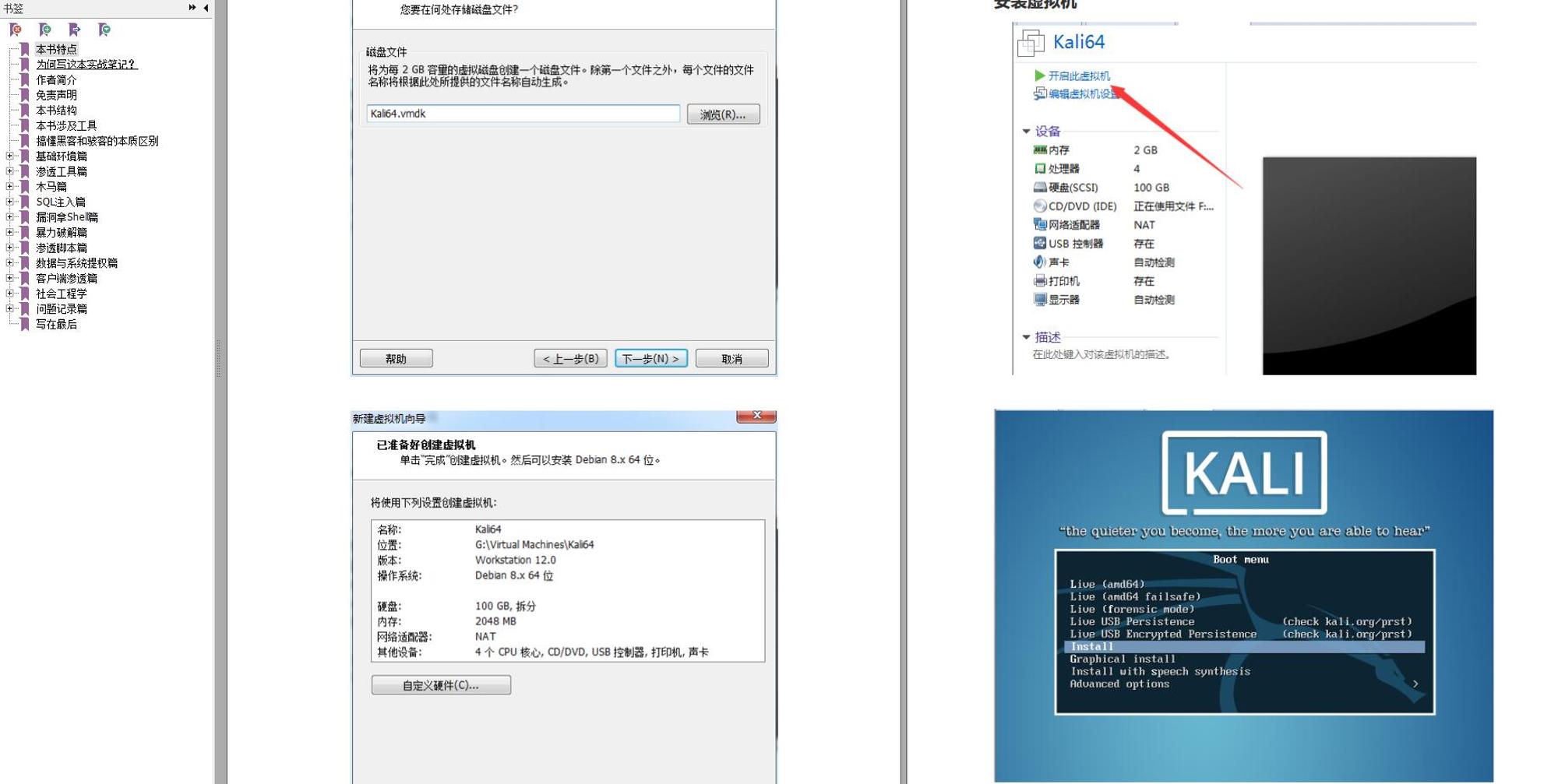Screen dimensions: 1558x784
Task: Click the double-arrow icon in bookmarks panel header
Action: (192, 8)
